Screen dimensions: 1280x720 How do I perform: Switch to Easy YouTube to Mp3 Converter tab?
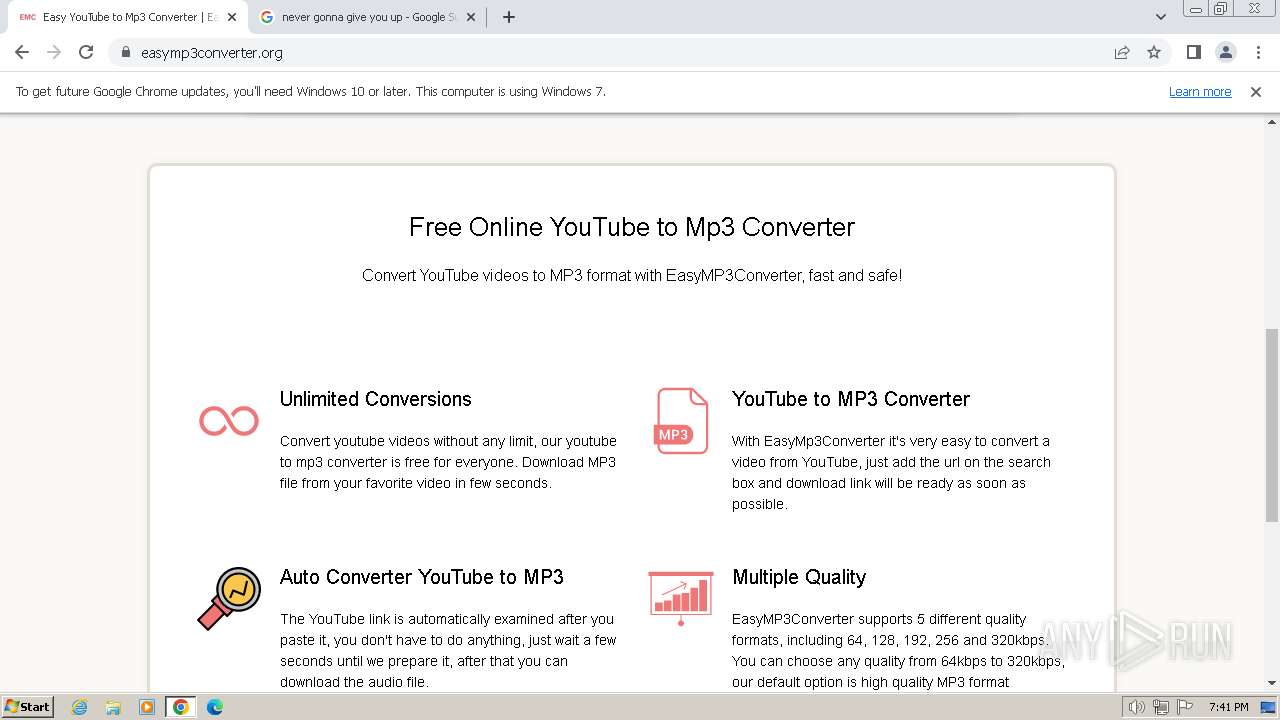(x=128, y=17)
